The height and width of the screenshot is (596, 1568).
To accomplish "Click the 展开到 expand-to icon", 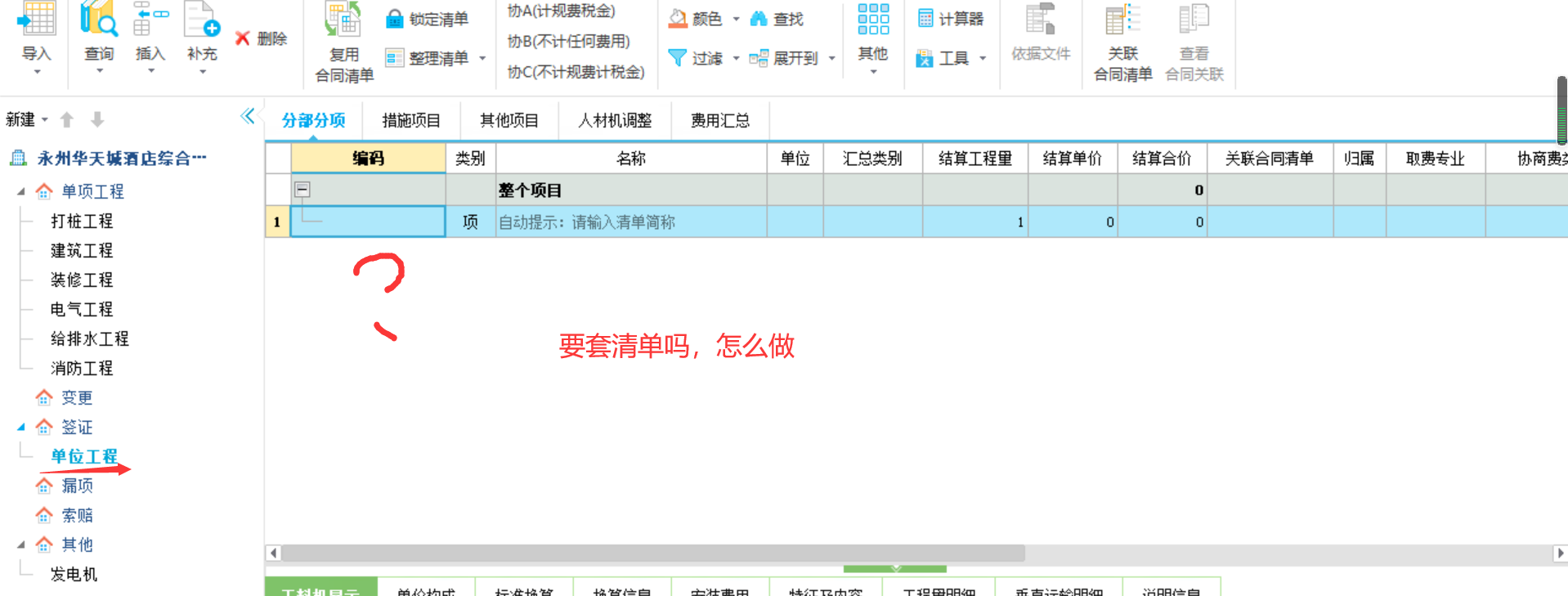I will point(759,58).
